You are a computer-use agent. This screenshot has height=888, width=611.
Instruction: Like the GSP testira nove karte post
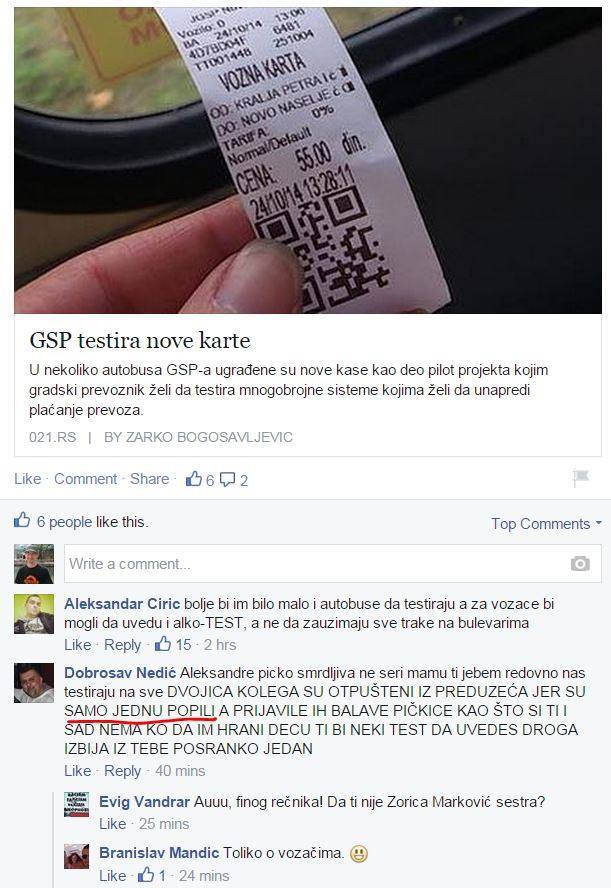(x=27, y=479)
